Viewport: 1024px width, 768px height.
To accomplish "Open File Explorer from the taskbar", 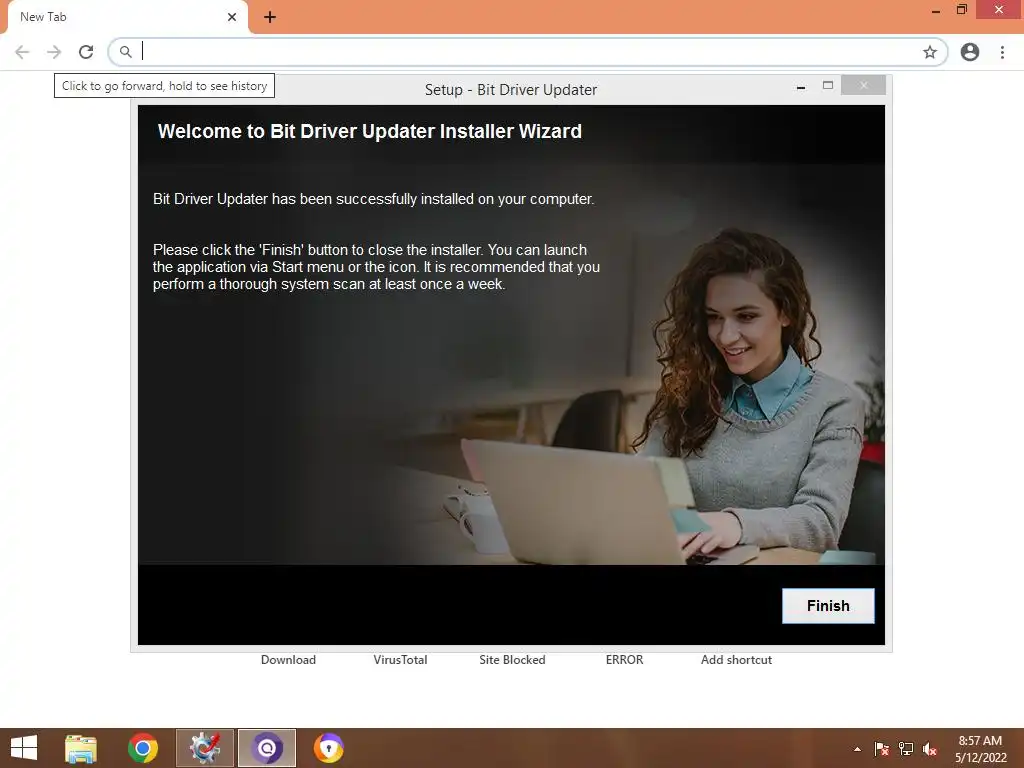I will 81,748.
